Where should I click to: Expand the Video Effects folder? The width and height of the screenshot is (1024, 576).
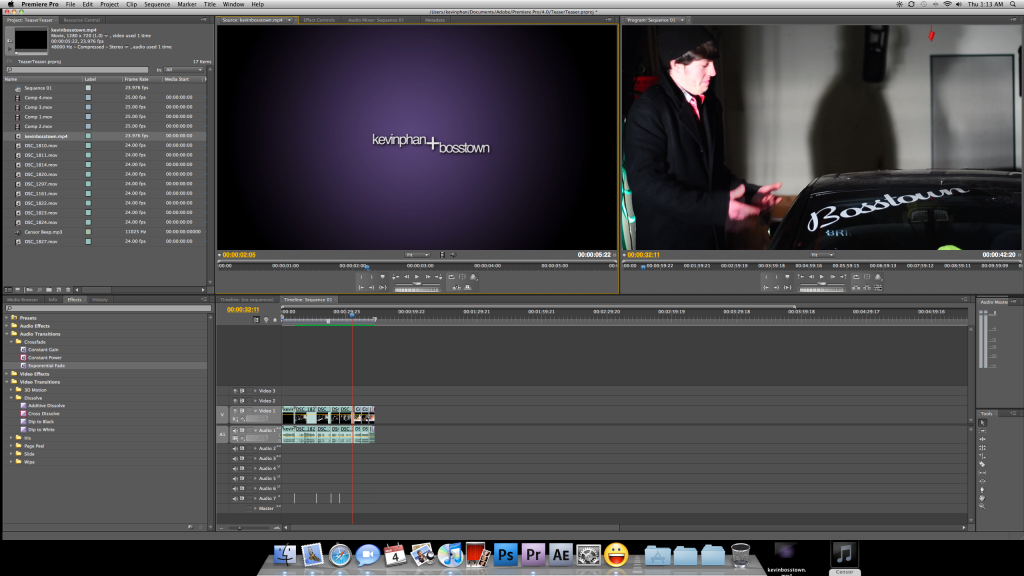click(7, 374)
